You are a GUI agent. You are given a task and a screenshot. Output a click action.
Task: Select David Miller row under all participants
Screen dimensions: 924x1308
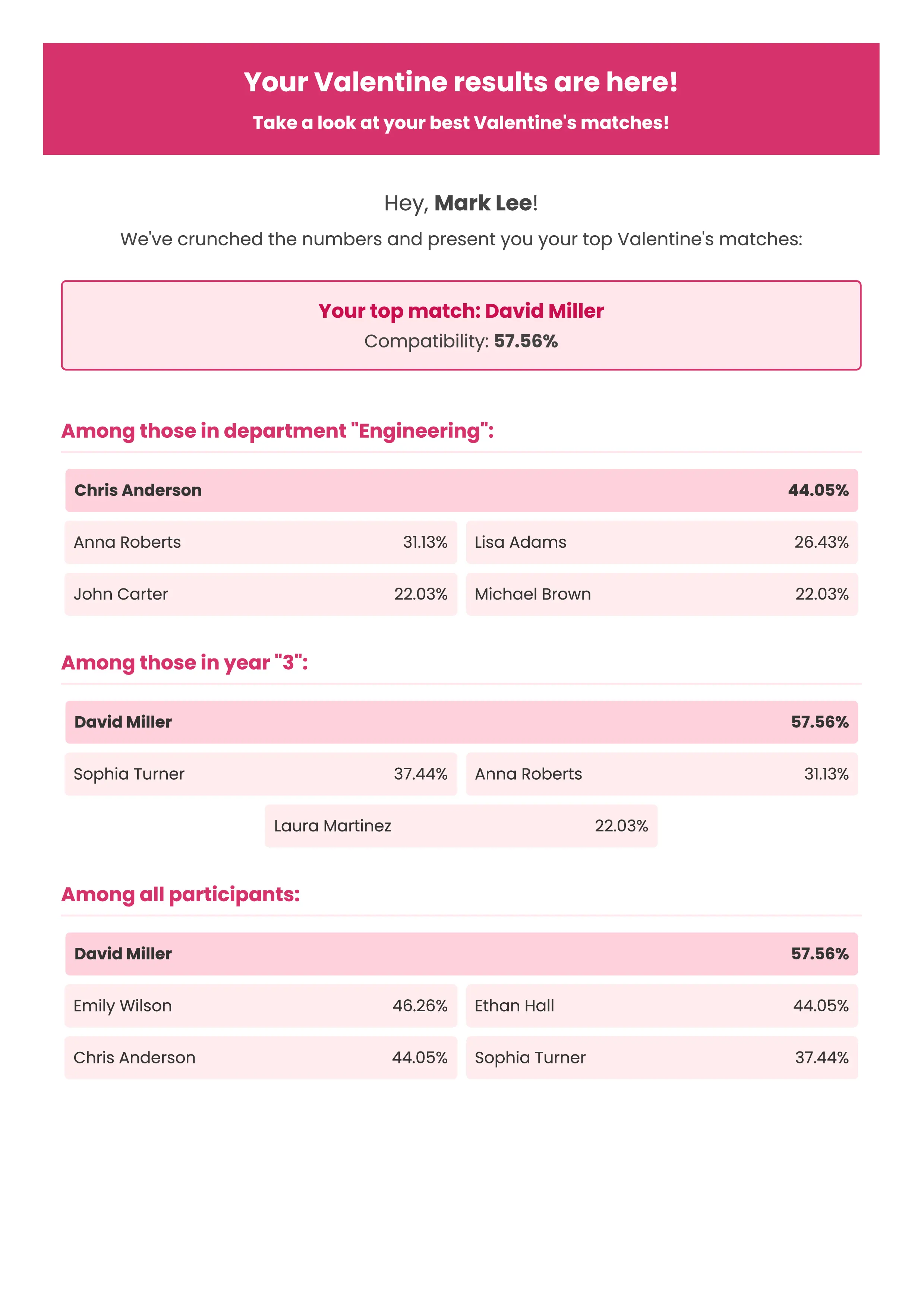(x=461, y=954)
